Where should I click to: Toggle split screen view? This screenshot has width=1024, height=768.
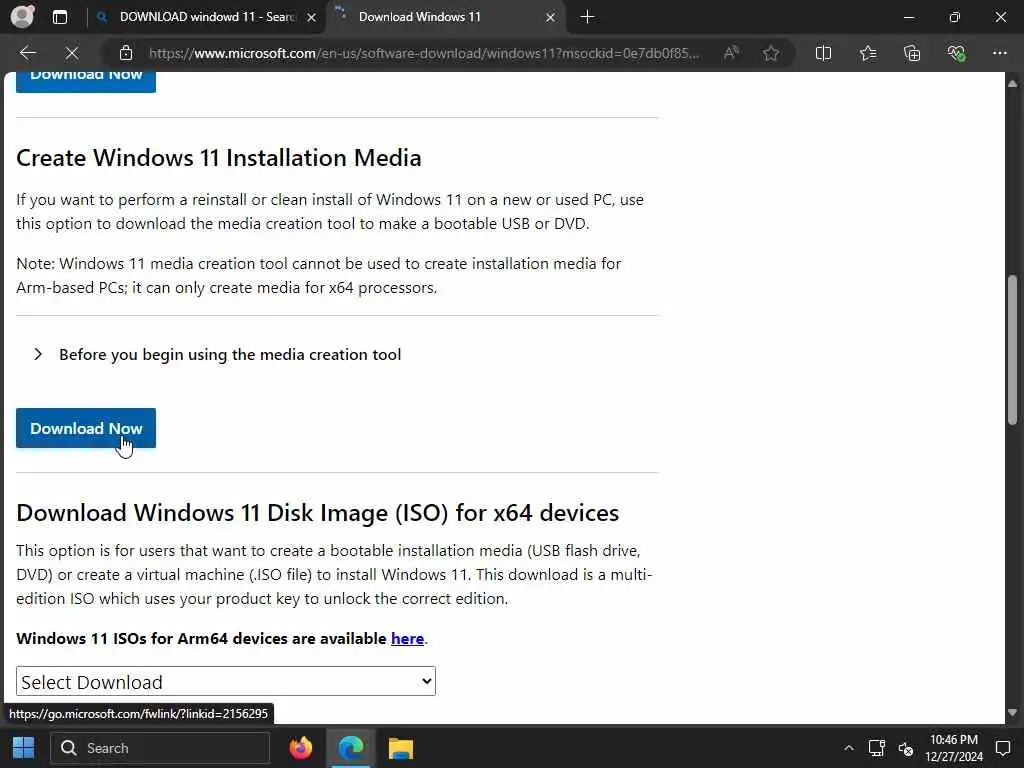(x=824, y=53)
